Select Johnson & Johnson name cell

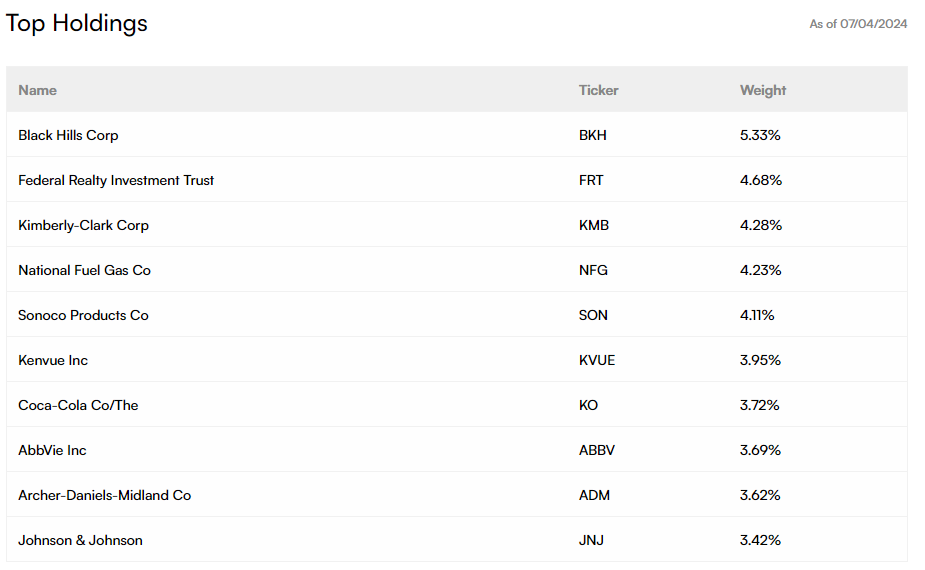click(x=80, y=540)
